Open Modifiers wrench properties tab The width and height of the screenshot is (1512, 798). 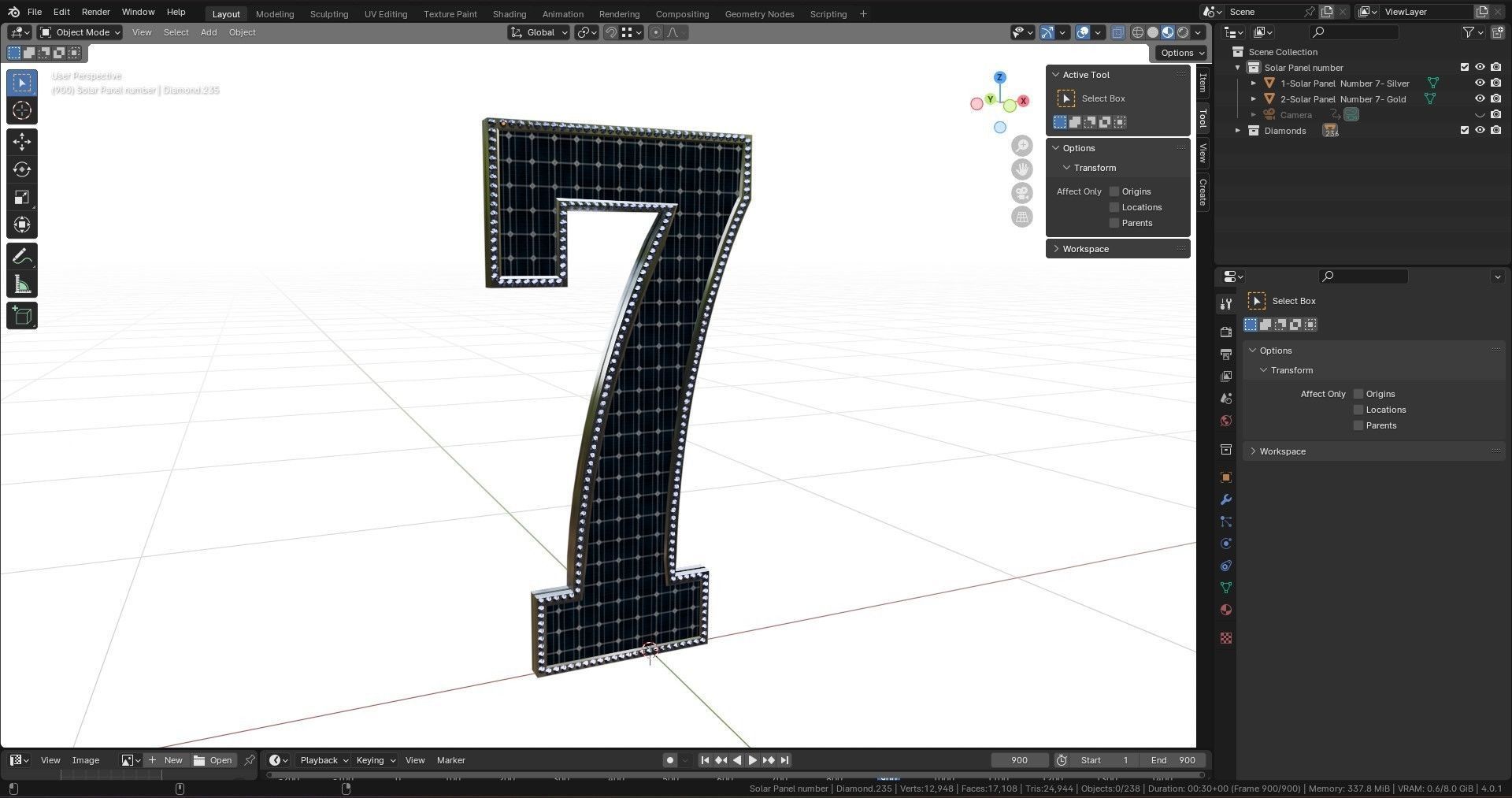pos(1225,499)
